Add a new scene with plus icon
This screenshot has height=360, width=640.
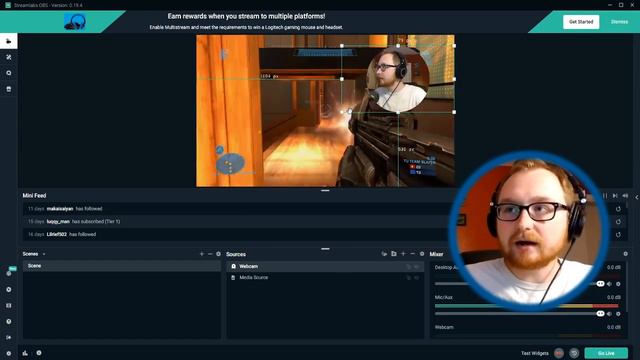point(202,254)
